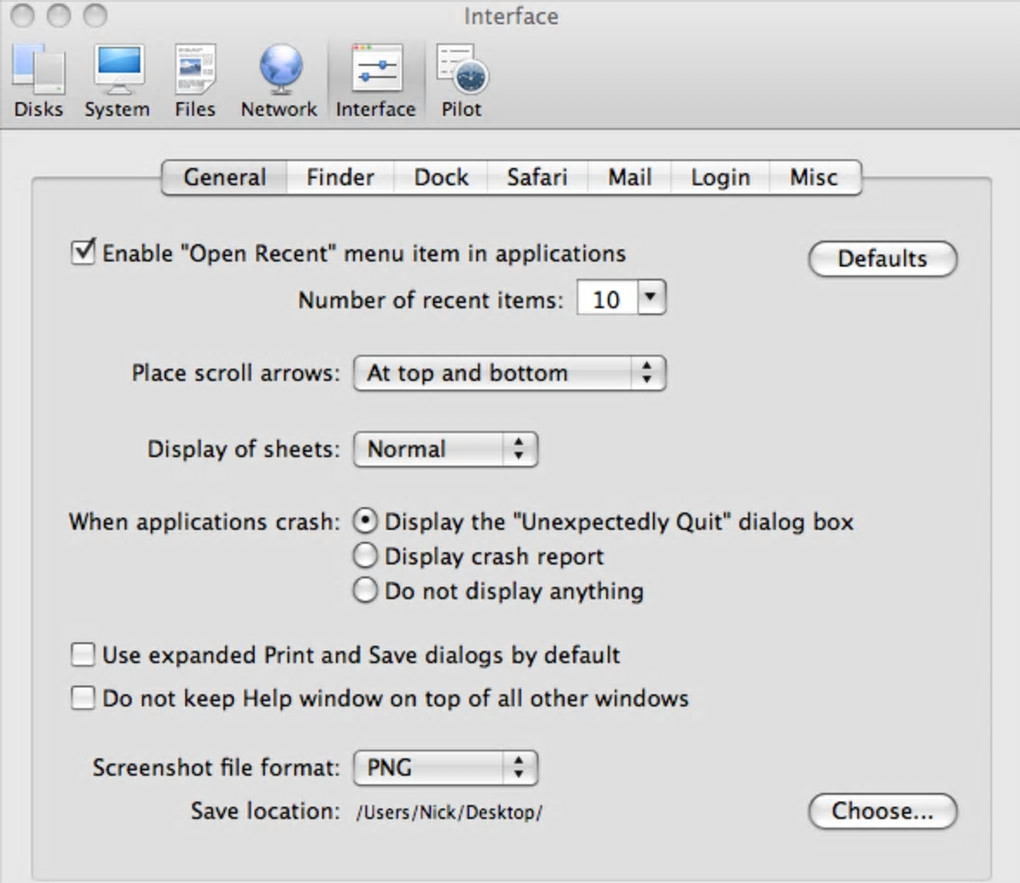Check Do not keep Help window on top
1020x883 pixels.
pyautogui.click(x=83, y=698)
